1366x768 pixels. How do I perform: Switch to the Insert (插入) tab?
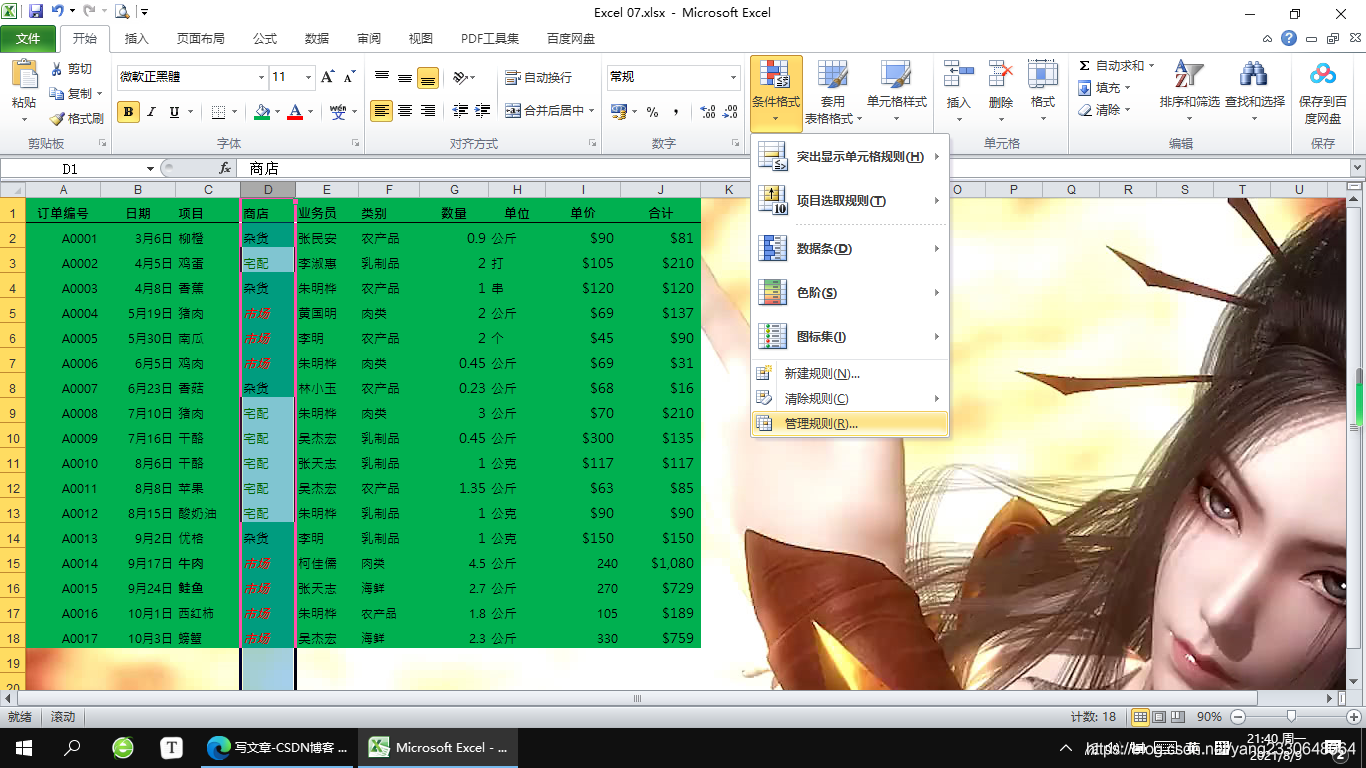(137, 39)
